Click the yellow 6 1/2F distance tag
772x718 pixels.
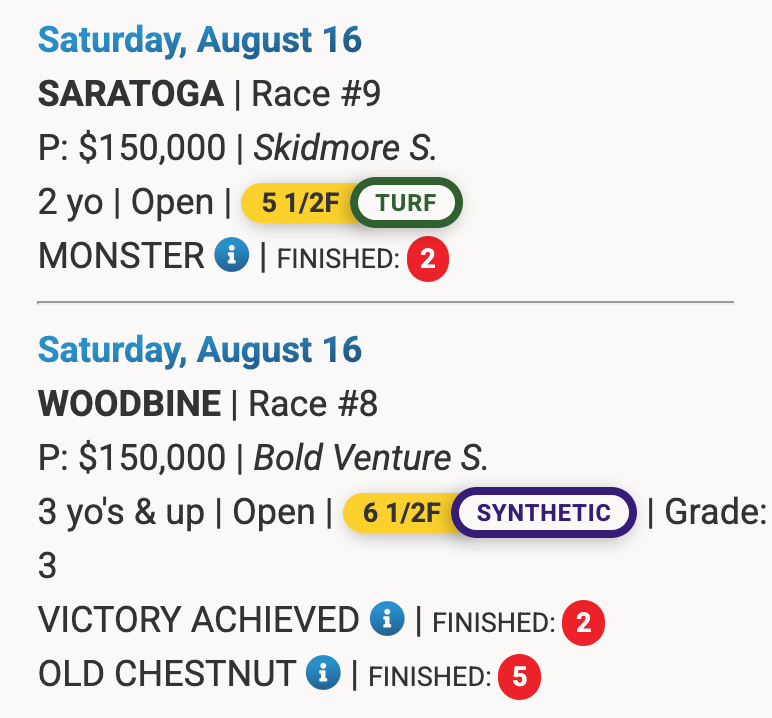[x=400, y=513]
